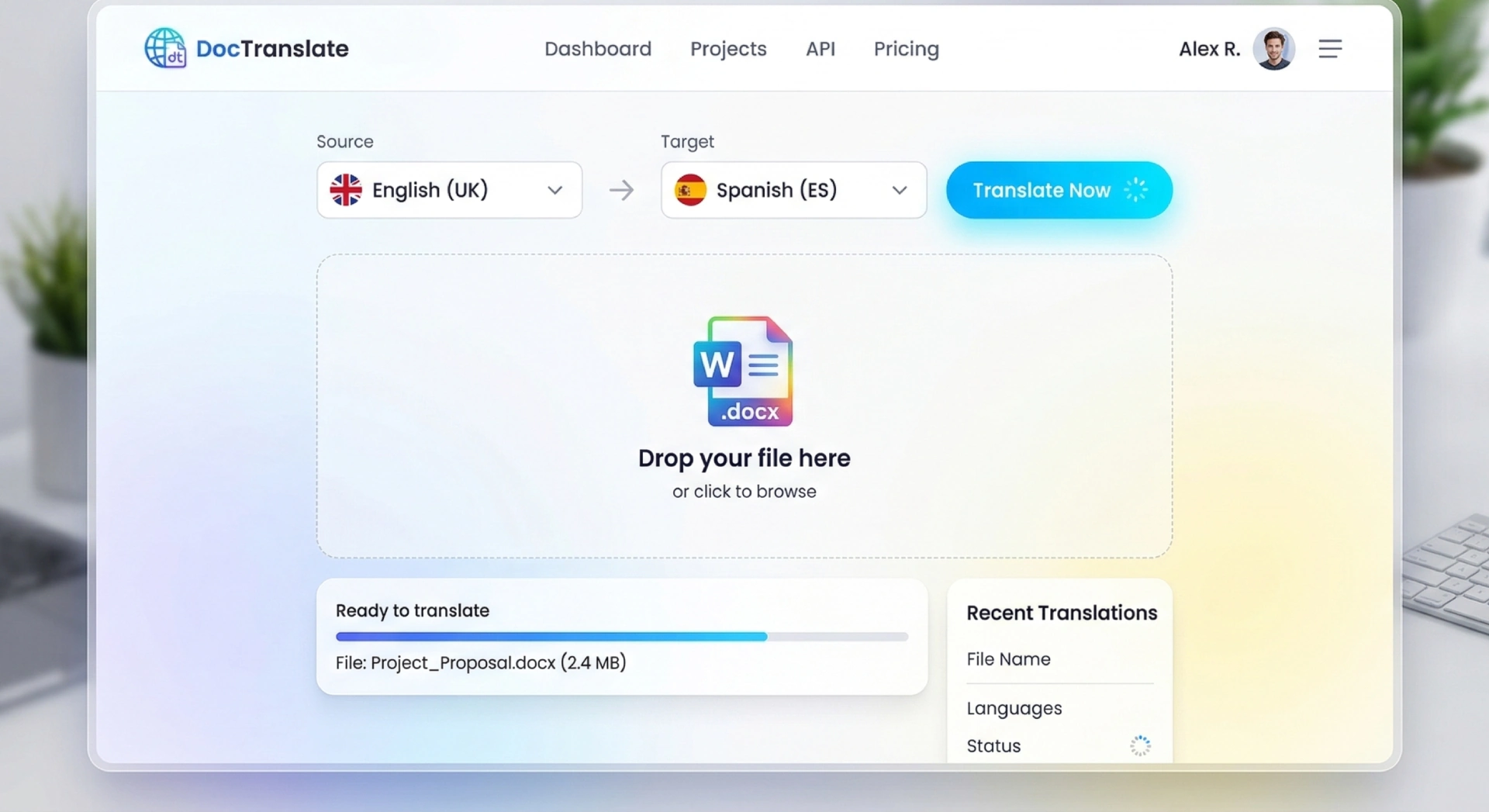Click the 'Drop your file here' zone heading
Viewport: 1489px width, 812px height.
(744, 458)
